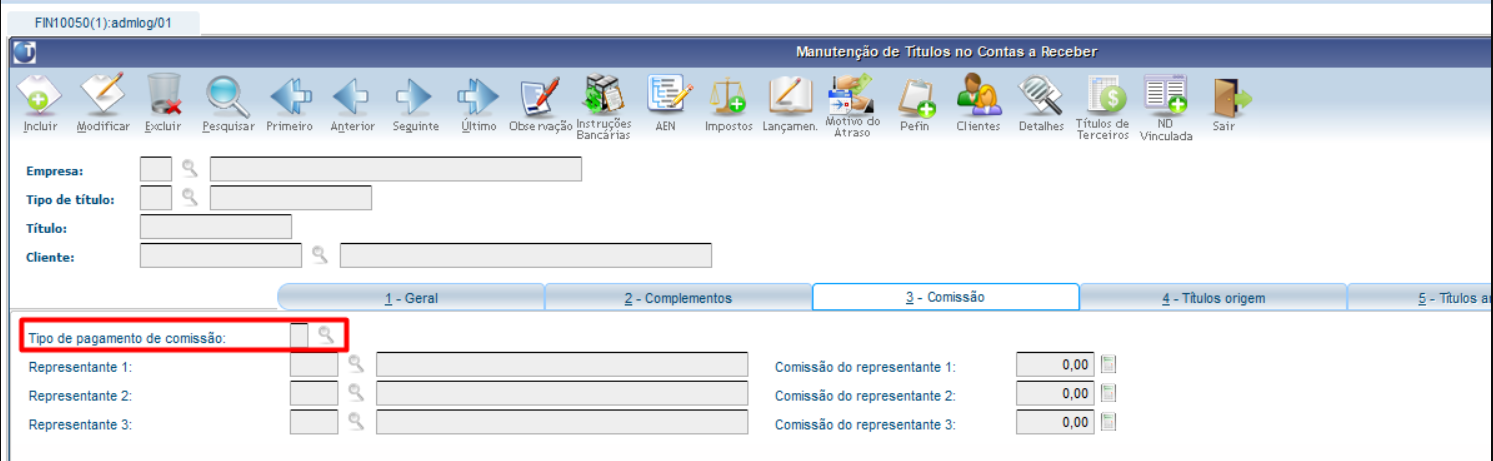Select the 3 - Comissão tab
1493x461 pixels.
[x=945, y=297]
